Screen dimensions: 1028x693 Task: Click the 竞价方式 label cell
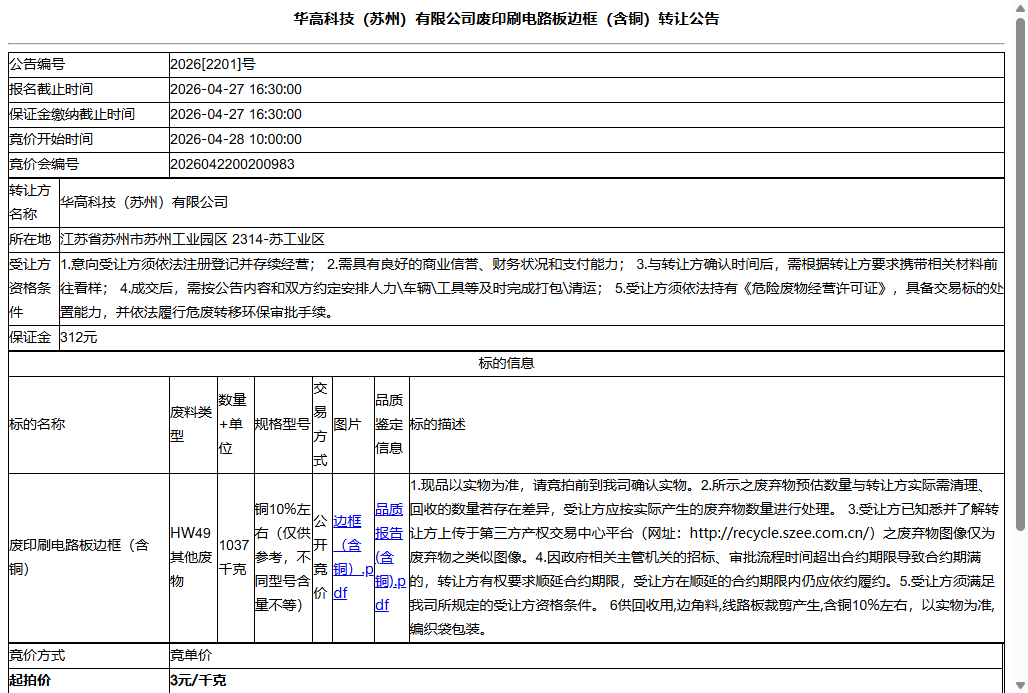click(89, 656)
